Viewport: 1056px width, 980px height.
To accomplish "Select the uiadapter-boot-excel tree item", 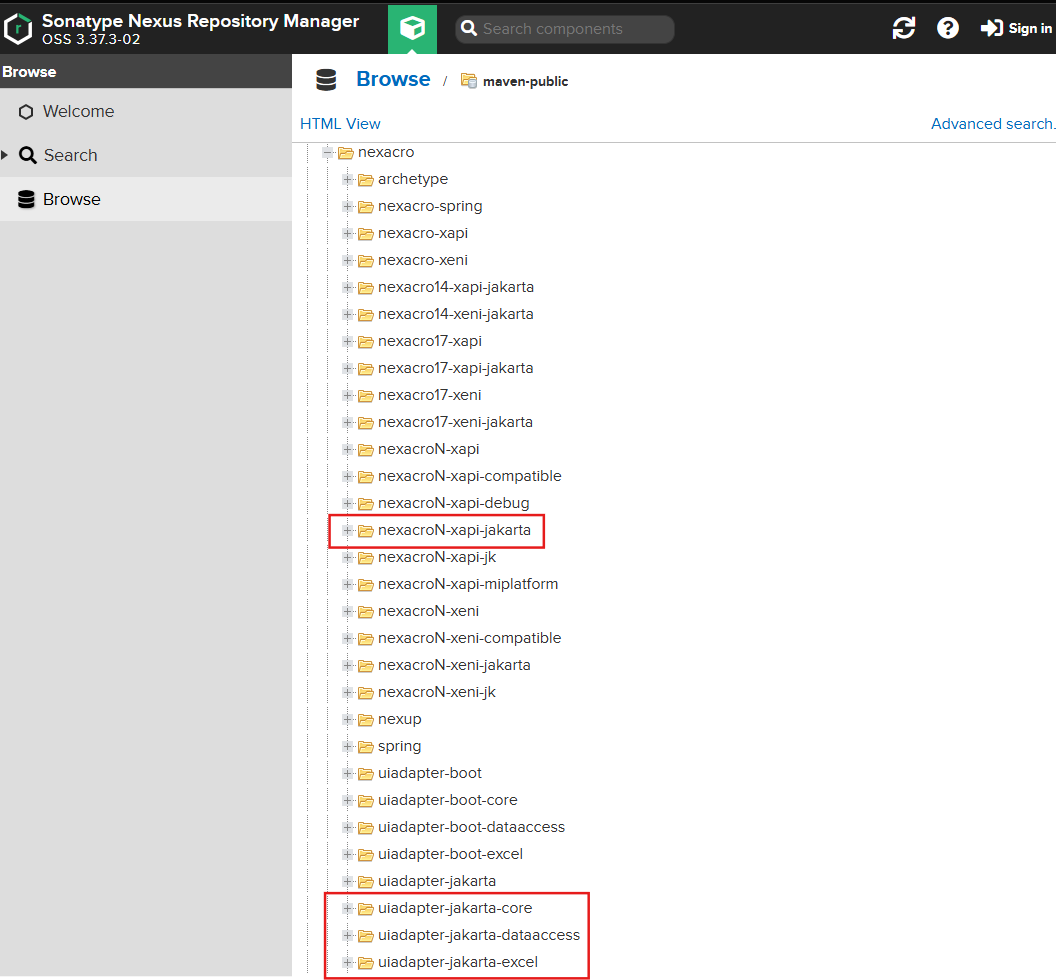I will click(450, 854).
